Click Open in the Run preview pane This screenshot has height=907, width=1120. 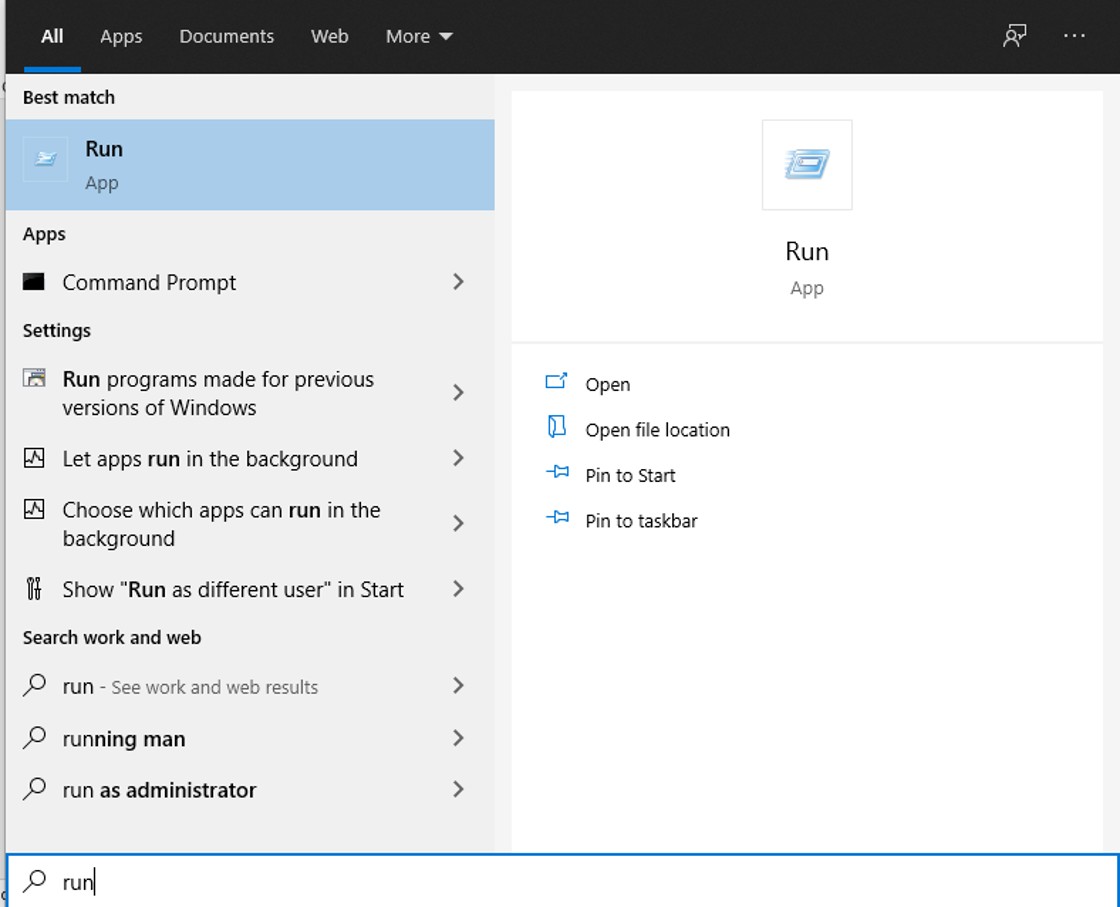coord(607,384)
